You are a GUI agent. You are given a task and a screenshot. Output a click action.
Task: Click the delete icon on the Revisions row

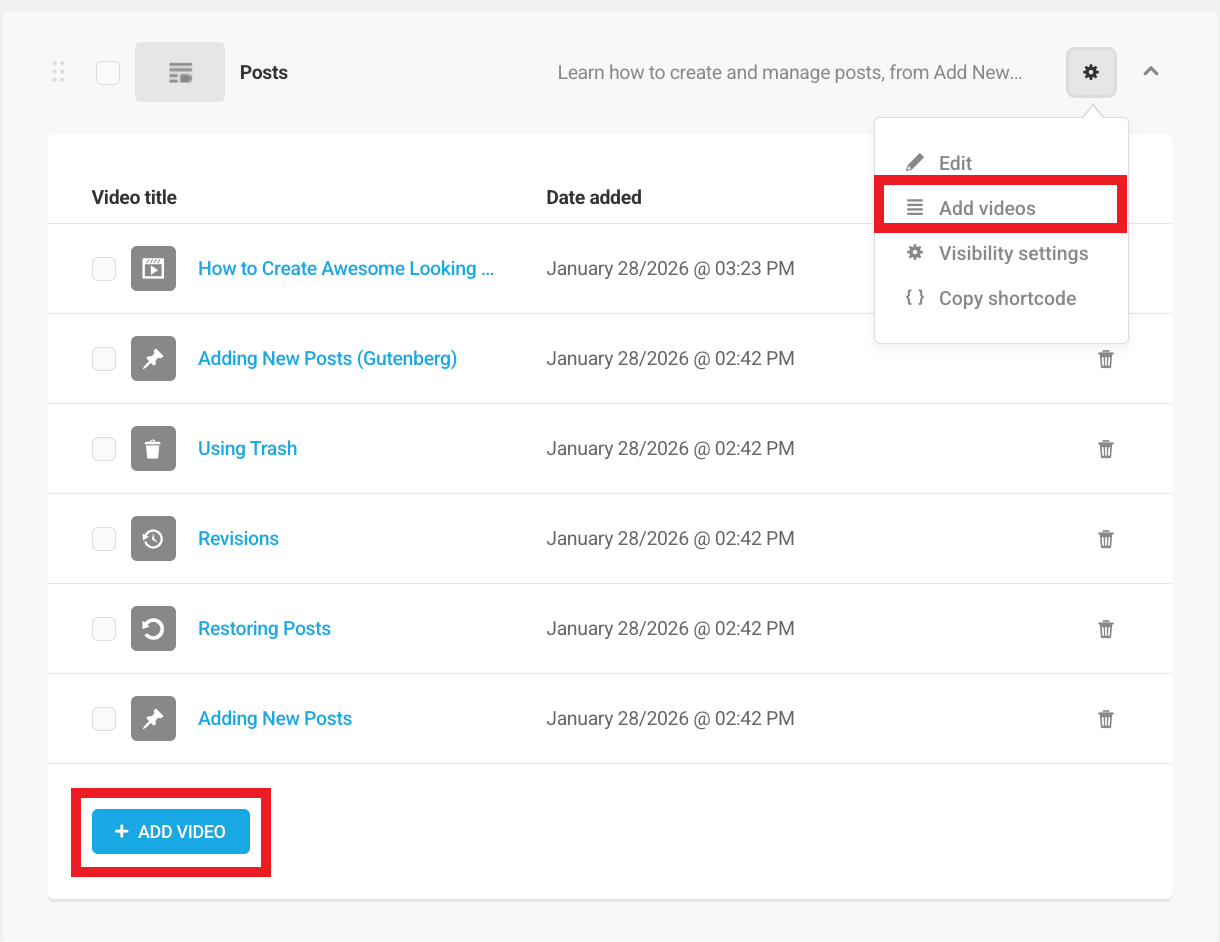click(x=1105, y=538)
